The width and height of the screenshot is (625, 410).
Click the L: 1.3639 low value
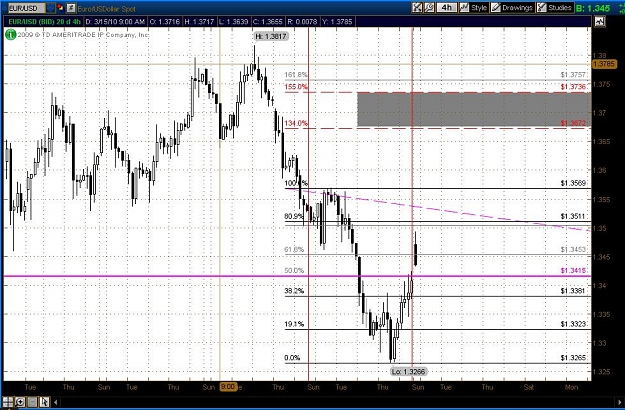tap(234, 22)
